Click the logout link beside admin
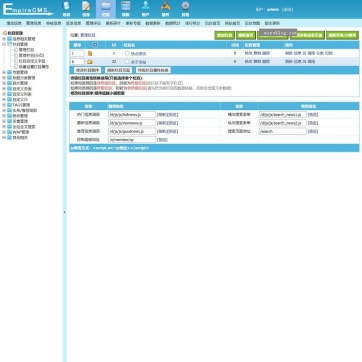Image resolution: width=362 pixels, height=362 pixels. 287,9
